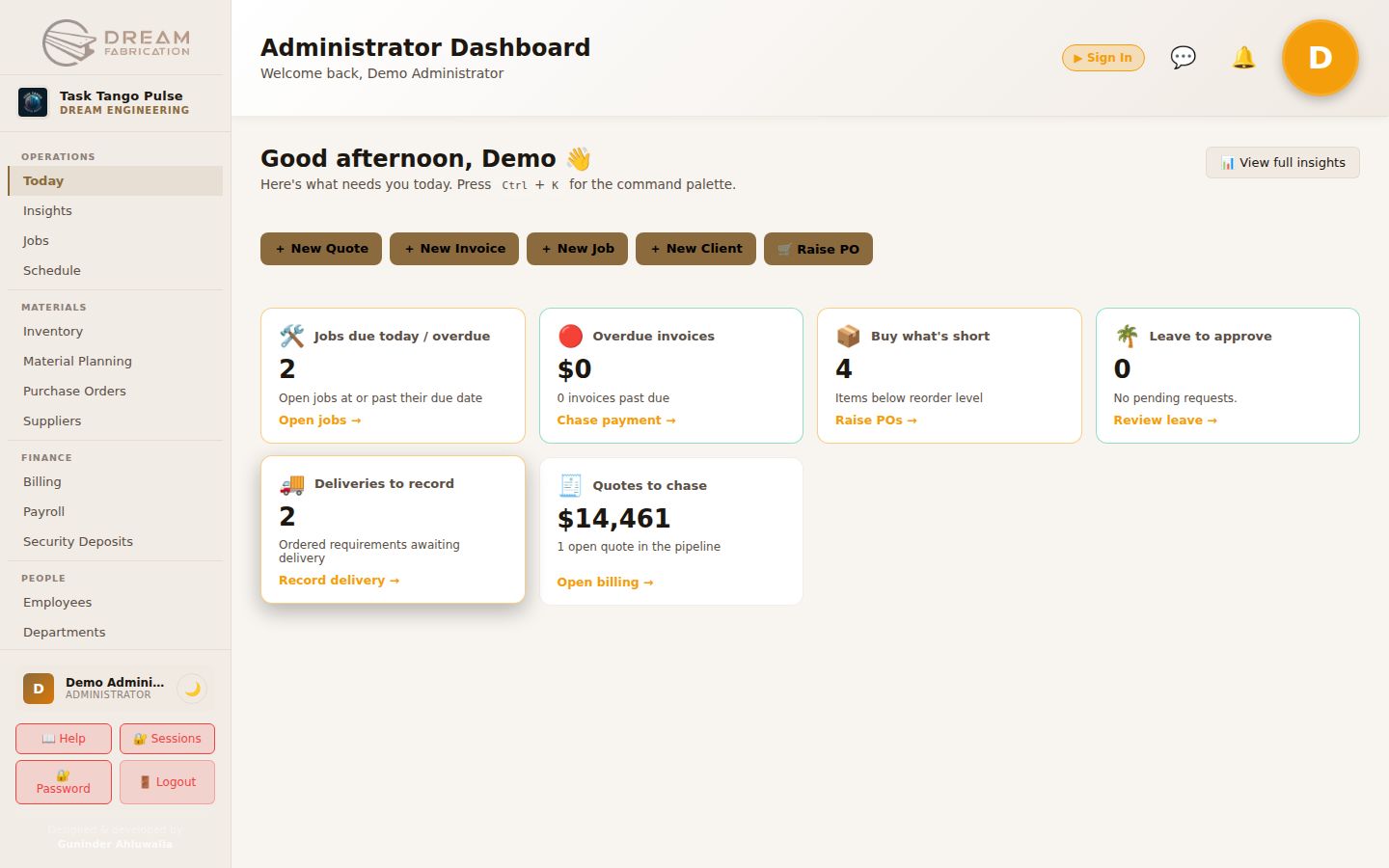Click the palm tree icon on Leave to approve

coord(1127,336)
